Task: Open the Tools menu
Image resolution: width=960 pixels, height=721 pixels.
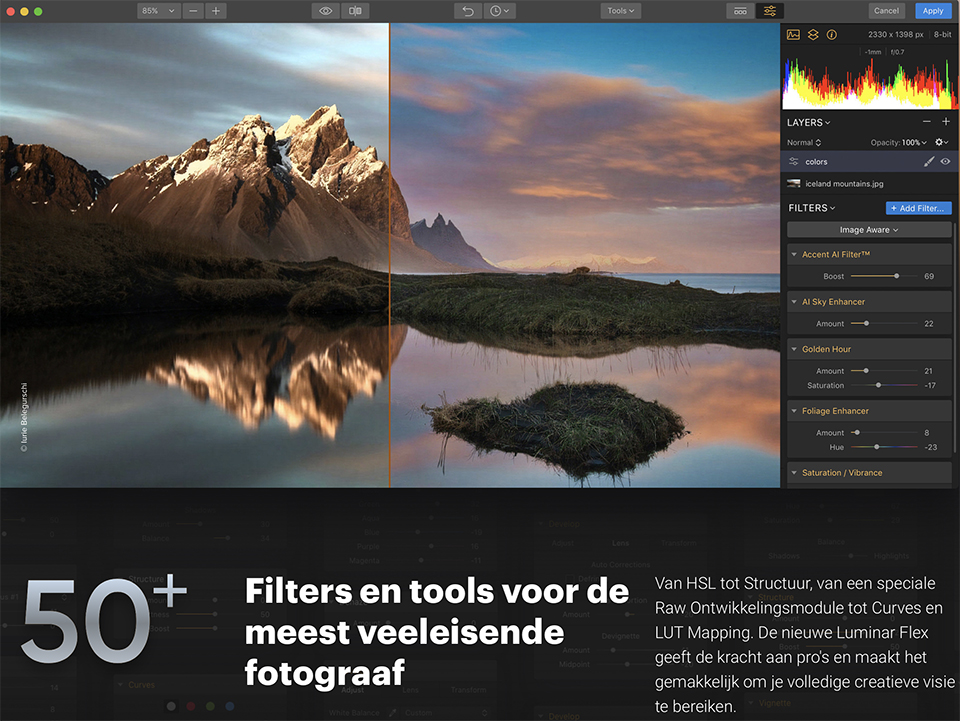Action: coord(620,11)
